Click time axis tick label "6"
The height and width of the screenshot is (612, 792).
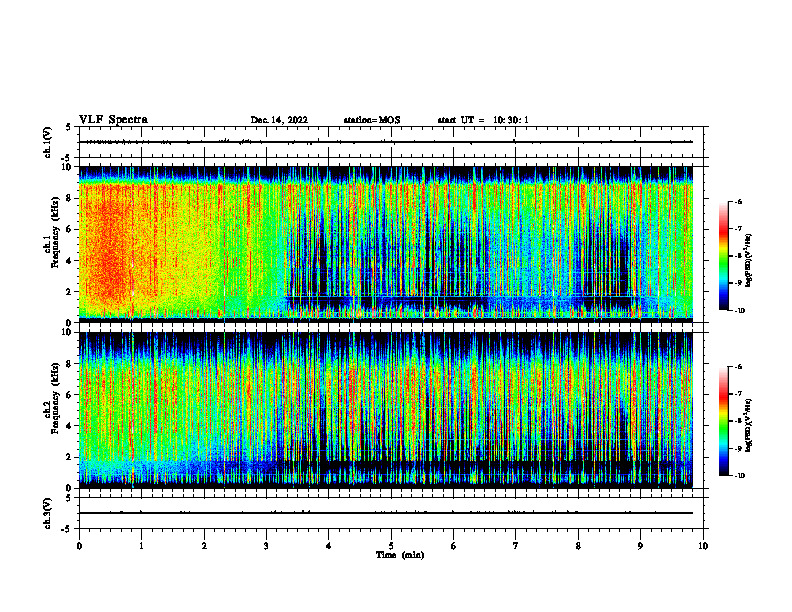(x=453, y=546)
